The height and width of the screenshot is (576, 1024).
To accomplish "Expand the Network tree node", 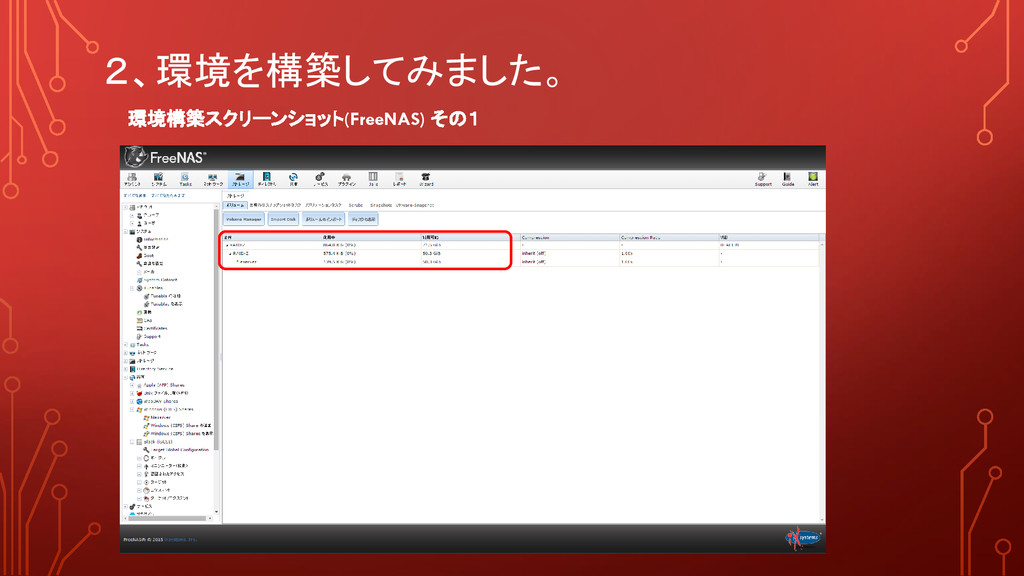I will tap(126, 353).
